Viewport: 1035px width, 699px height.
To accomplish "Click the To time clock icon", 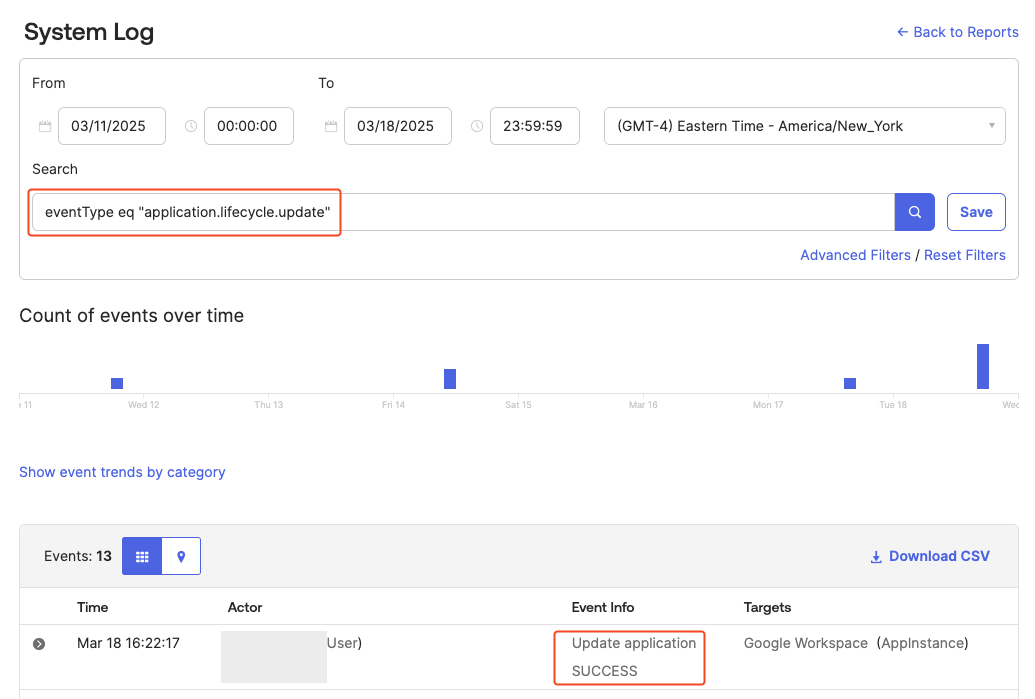I will tap(477, 126).
